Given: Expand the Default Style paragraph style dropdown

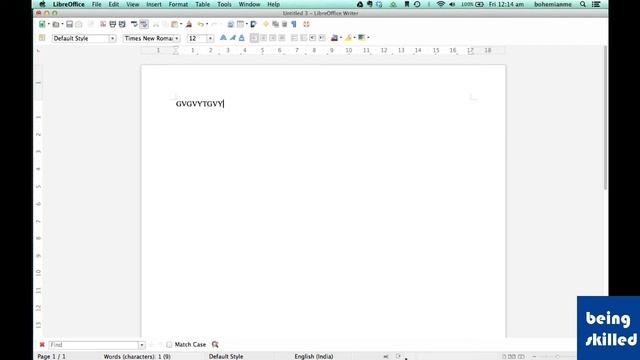Looking at the screenshot, I should 112,38.
